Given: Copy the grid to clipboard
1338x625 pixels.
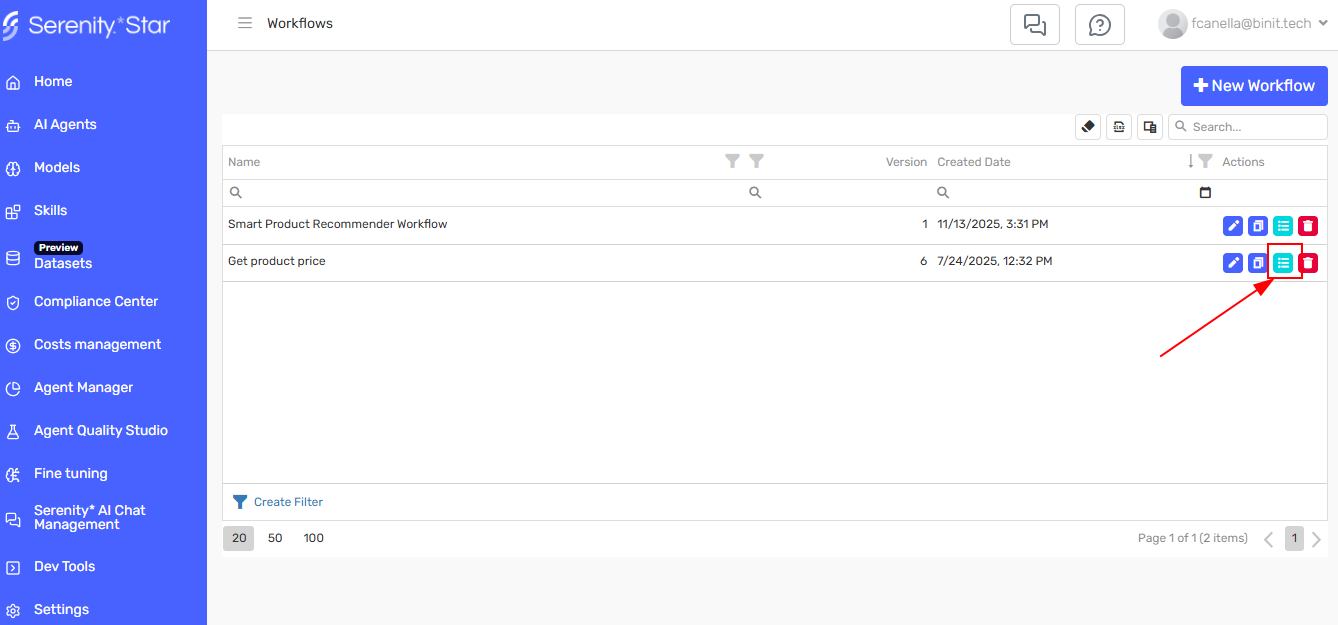Looking at the screenshot, I should [1149, 126].
